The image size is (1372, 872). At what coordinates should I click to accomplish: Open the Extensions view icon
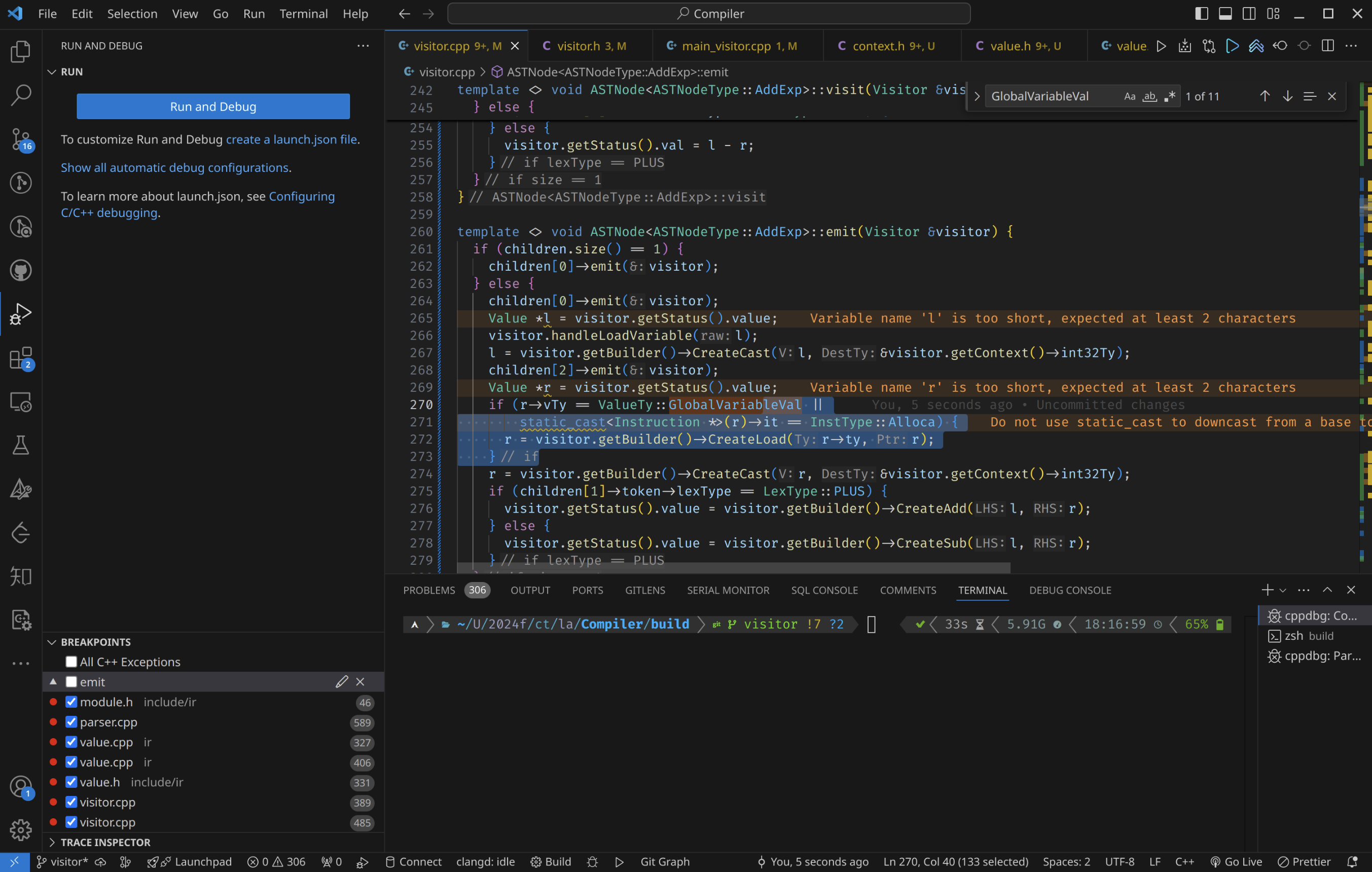(x=20, y=358)
